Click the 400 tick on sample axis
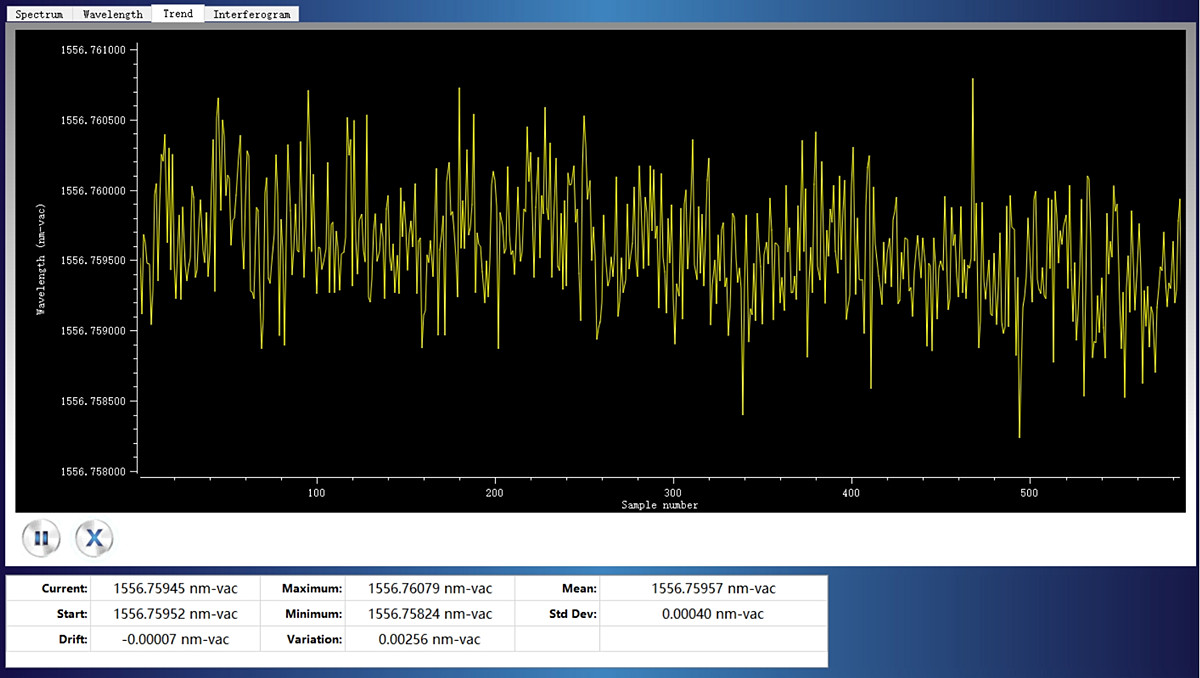Screen dimensions: 1200x678 [852, 493]
